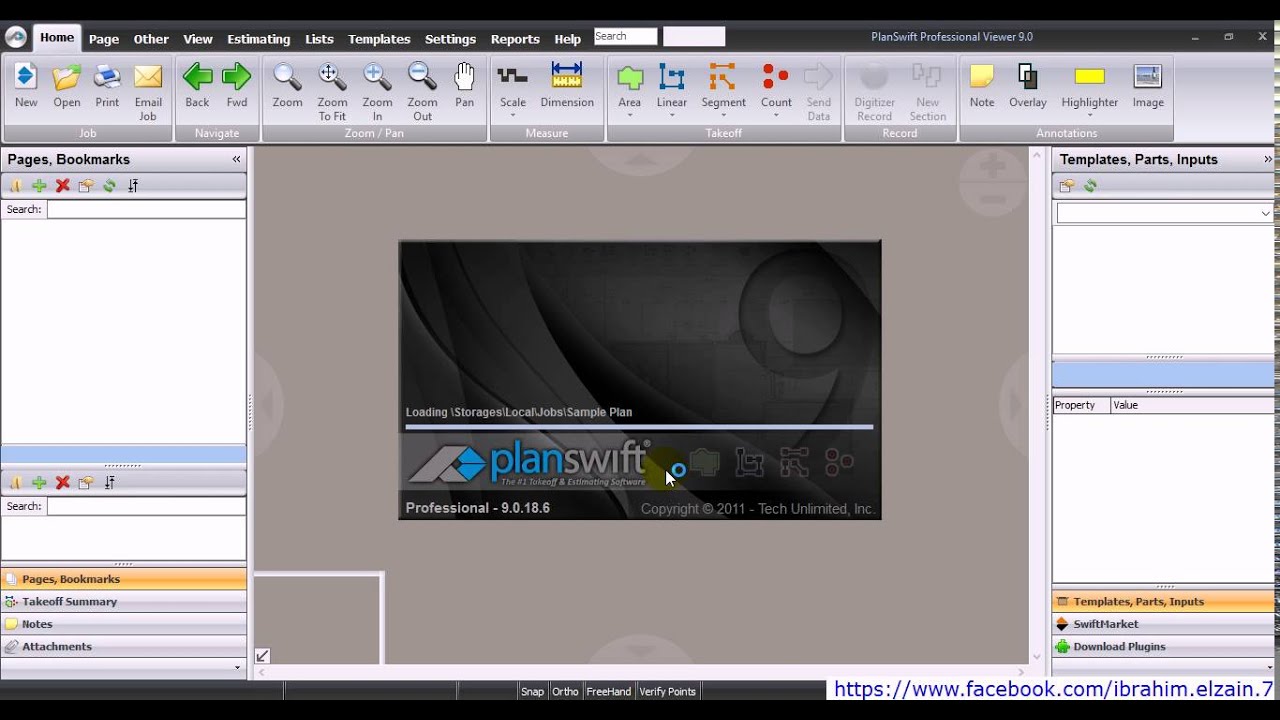Image resolution: width=1280 pixels, height=720 pixels.
Task: Expand the Scale dropdown arrow
Action: (513, 115)
